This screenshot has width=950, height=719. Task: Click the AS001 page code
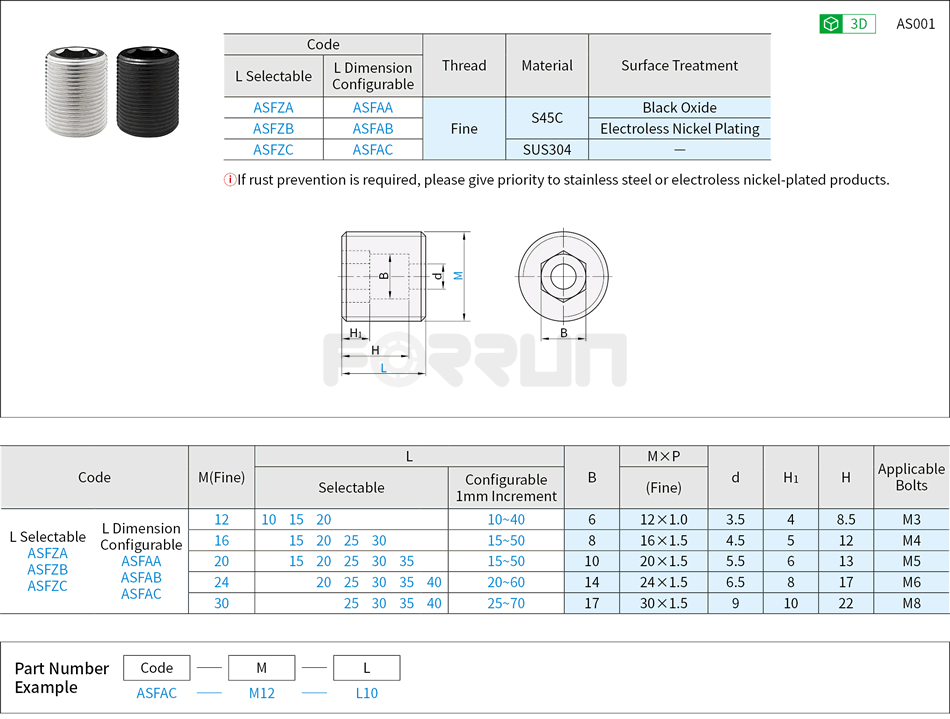click(916, 23)
